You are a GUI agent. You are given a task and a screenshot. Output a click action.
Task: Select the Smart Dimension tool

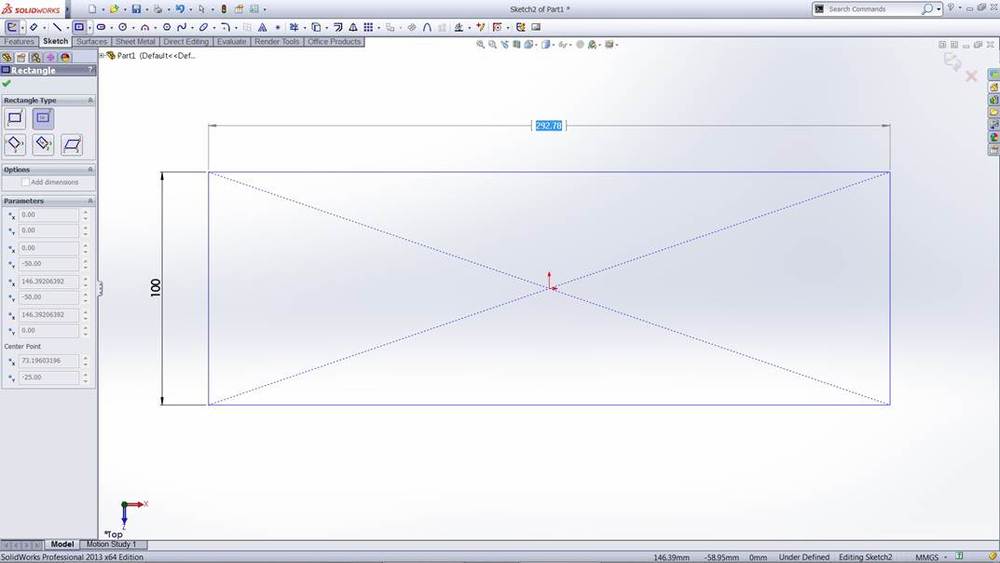click(x=34, y=27)
